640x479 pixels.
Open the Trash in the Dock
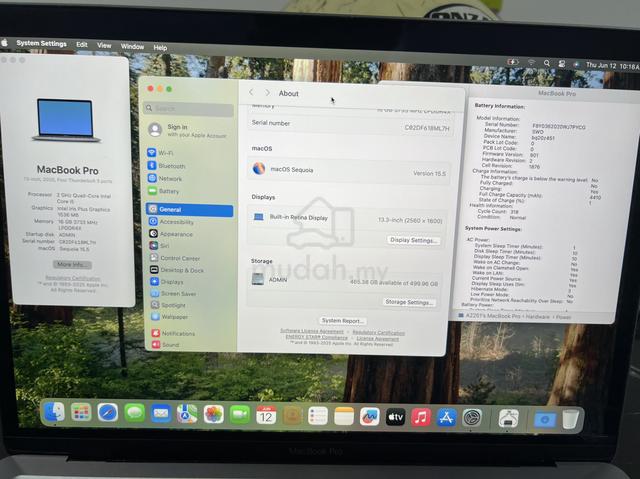pos(570,419)
